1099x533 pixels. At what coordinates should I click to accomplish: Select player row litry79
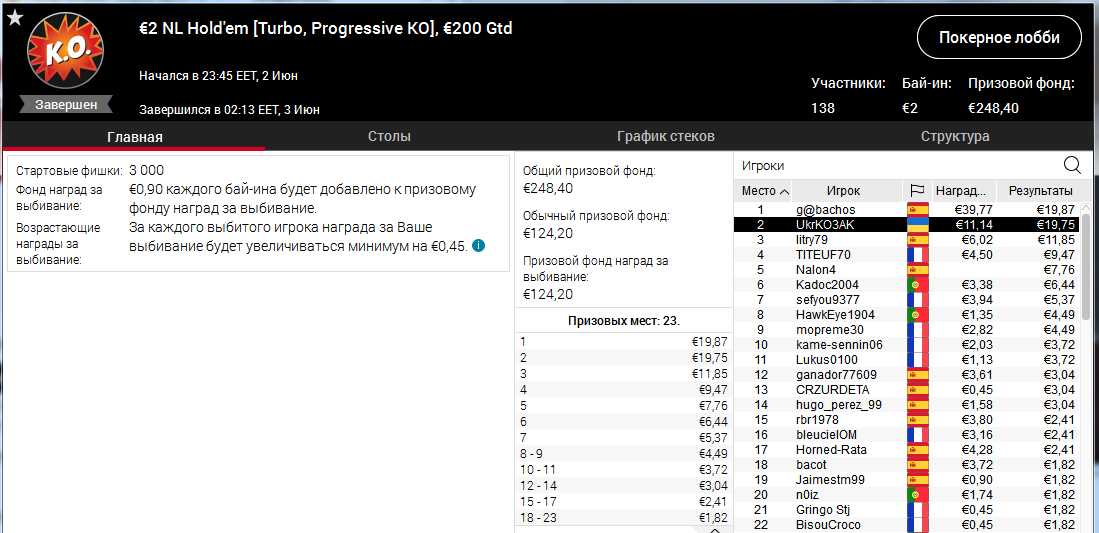pyautogui.click(x=909, y=240)
